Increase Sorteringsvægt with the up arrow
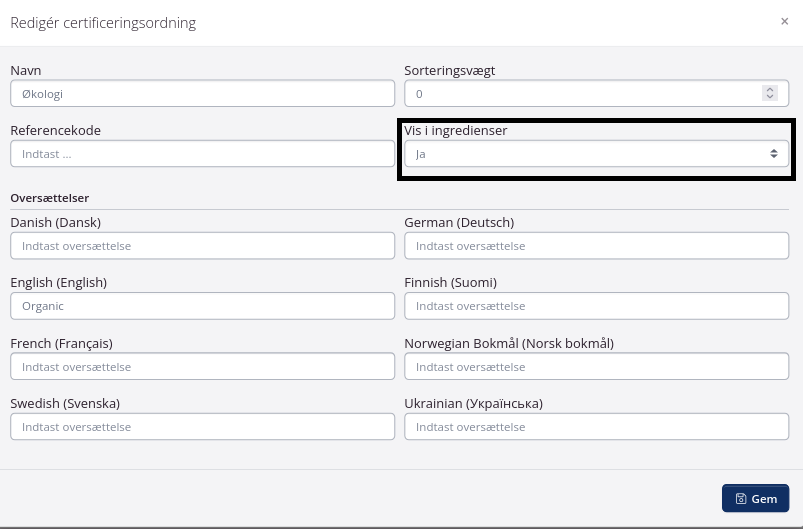The image size is (803, 529). tap(769, 89)
